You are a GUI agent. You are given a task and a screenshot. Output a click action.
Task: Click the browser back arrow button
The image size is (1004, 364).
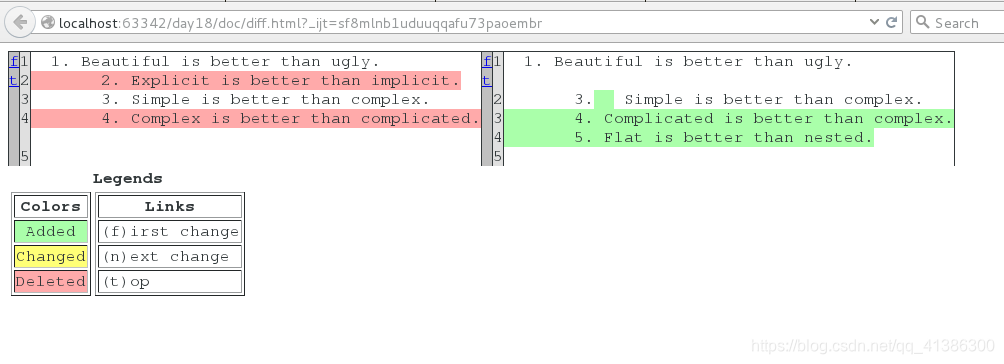[20, 22]
